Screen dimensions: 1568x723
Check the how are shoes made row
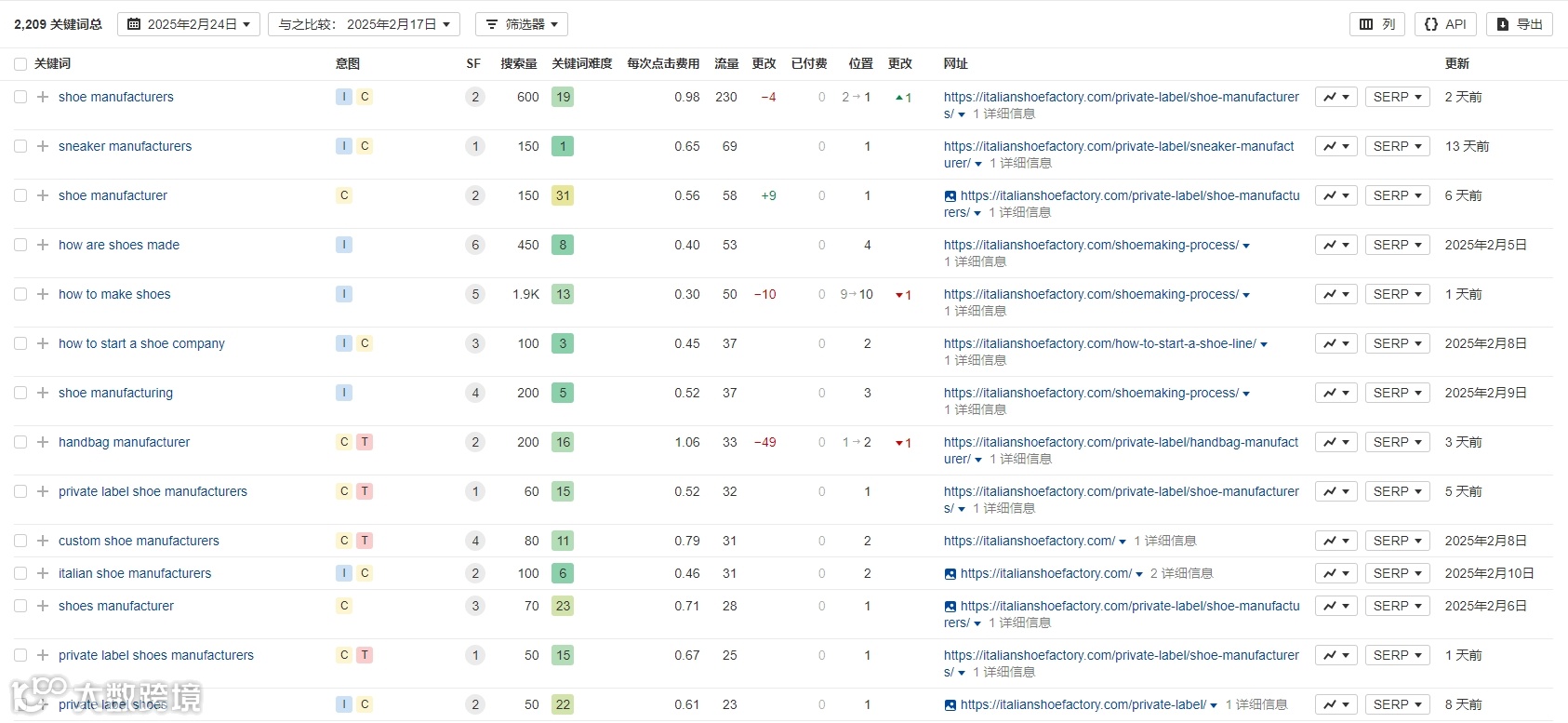(x=20, y=245)
